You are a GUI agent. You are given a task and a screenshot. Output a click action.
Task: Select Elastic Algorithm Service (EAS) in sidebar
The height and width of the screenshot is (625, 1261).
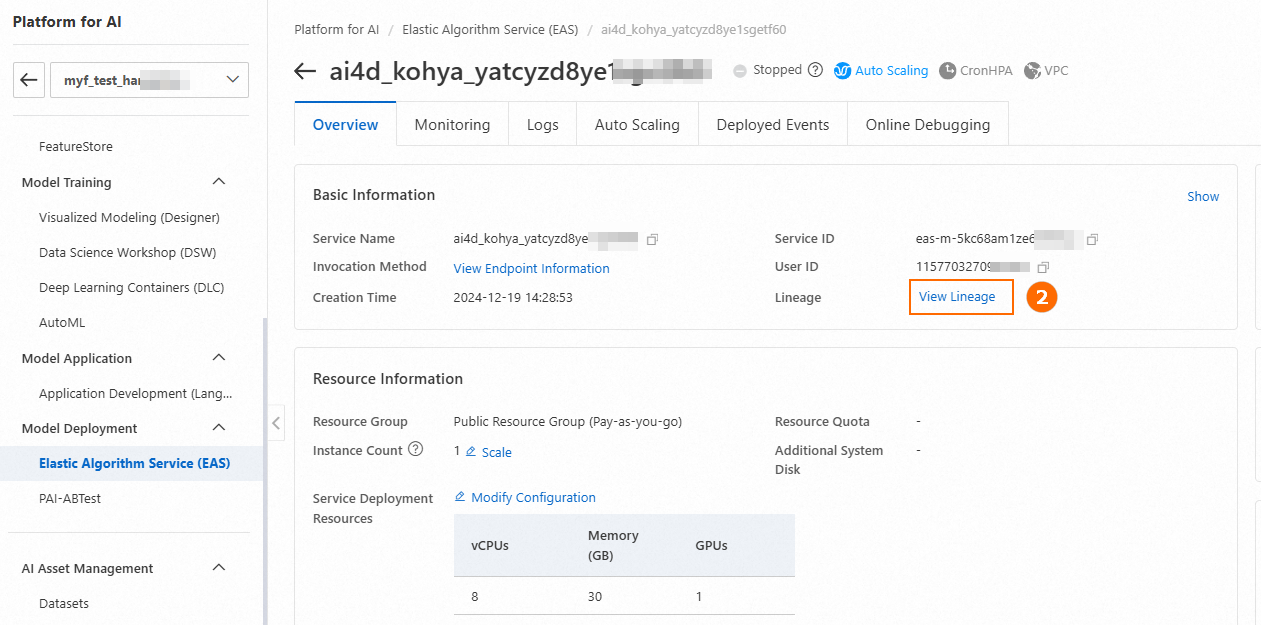point(134,464)
